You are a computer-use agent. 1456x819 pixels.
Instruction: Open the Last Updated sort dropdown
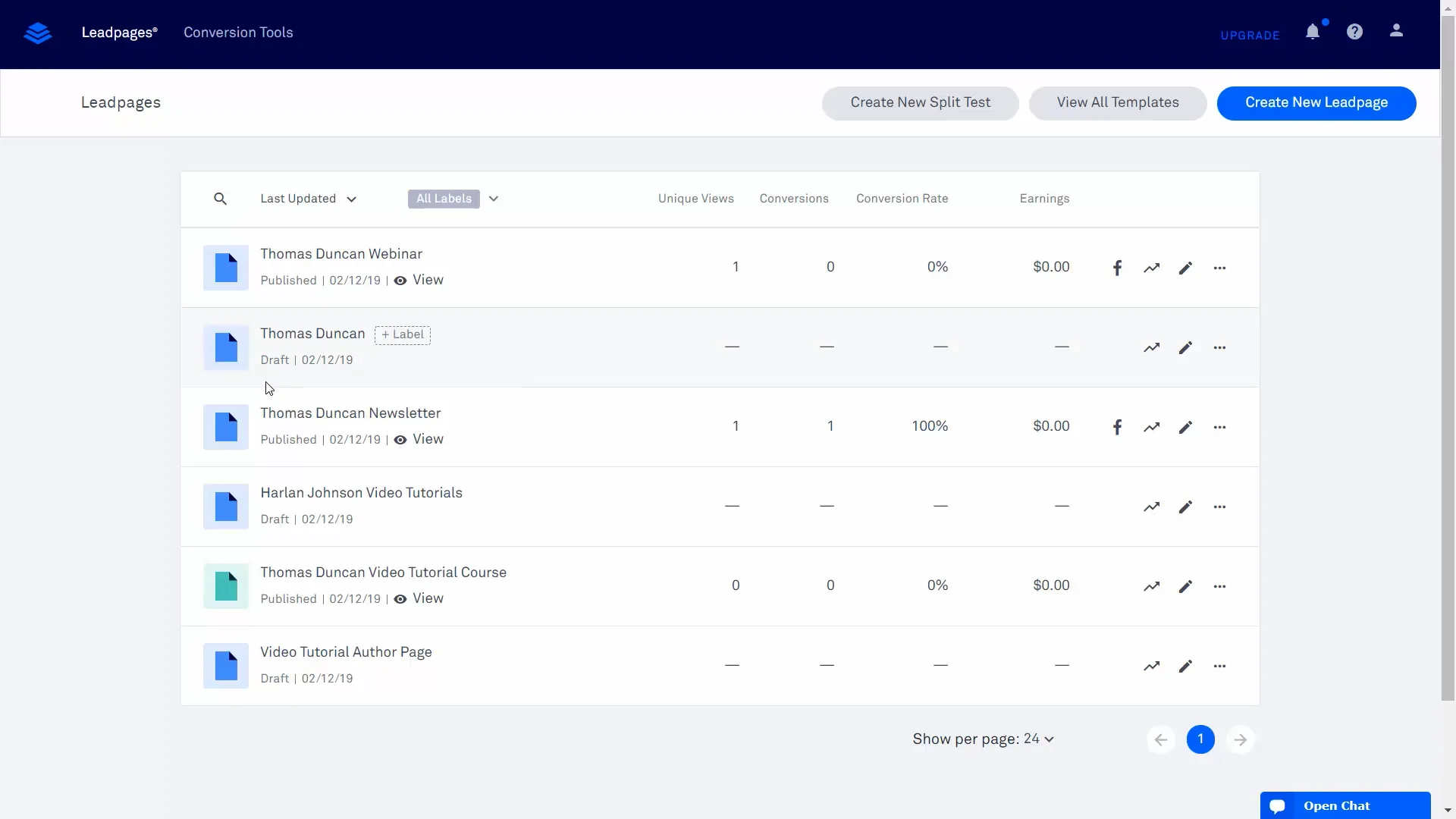click(x=307, y=199)
